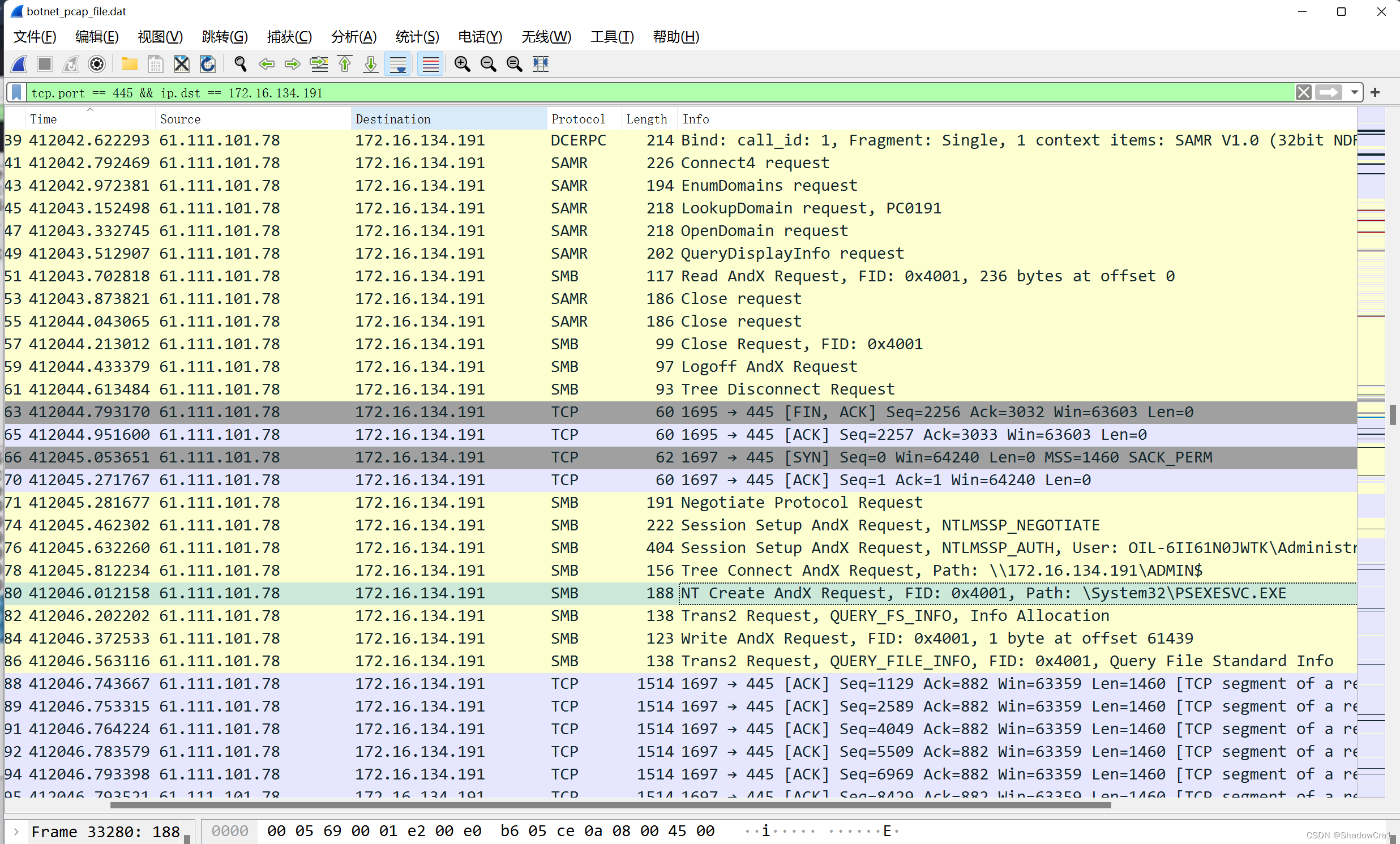Select the Negotiate Protocol Request packet
Viewport: 1400px width, 844px height.
[680, 503]
